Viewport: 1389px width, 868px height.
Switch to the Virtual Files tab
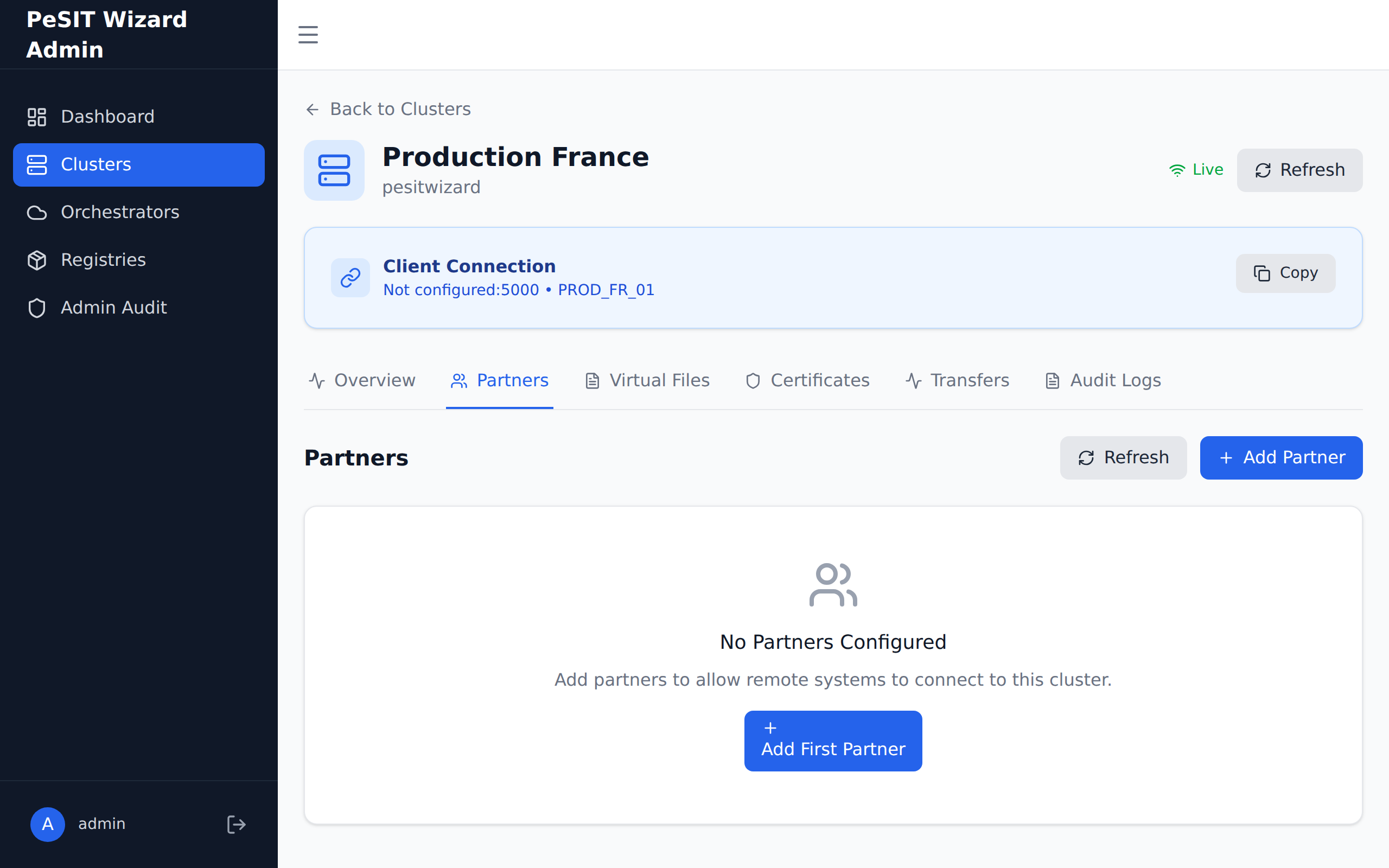coord(647,381)
